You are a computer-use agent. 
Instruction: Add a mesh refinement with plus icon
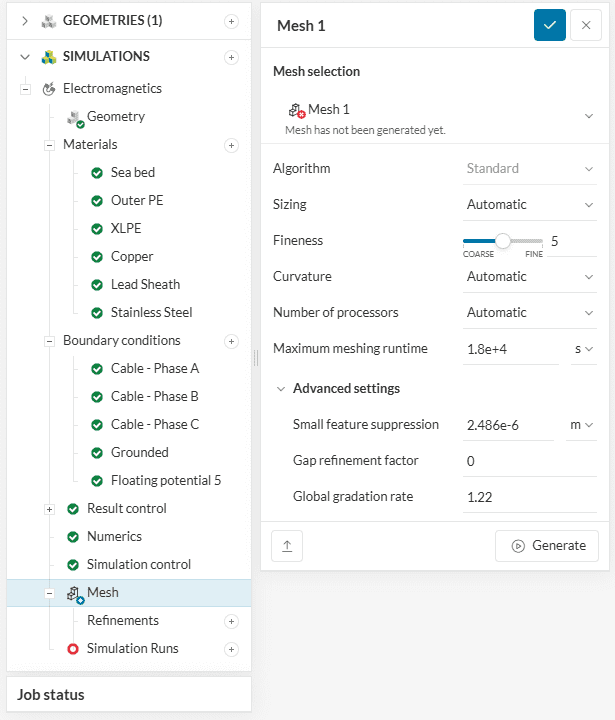click(x=232, y=621)
